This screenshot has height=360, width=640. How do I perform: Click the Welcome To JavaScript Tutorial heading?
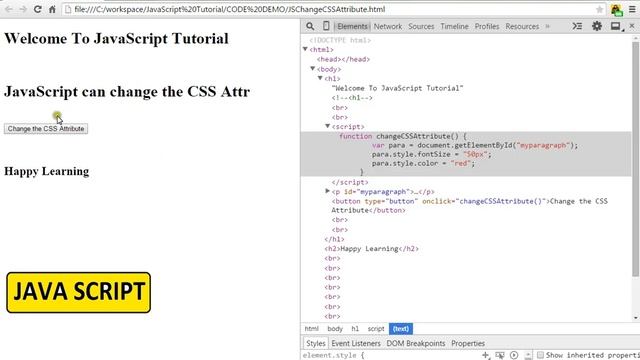pyautogui.click(x=116, y=38)
